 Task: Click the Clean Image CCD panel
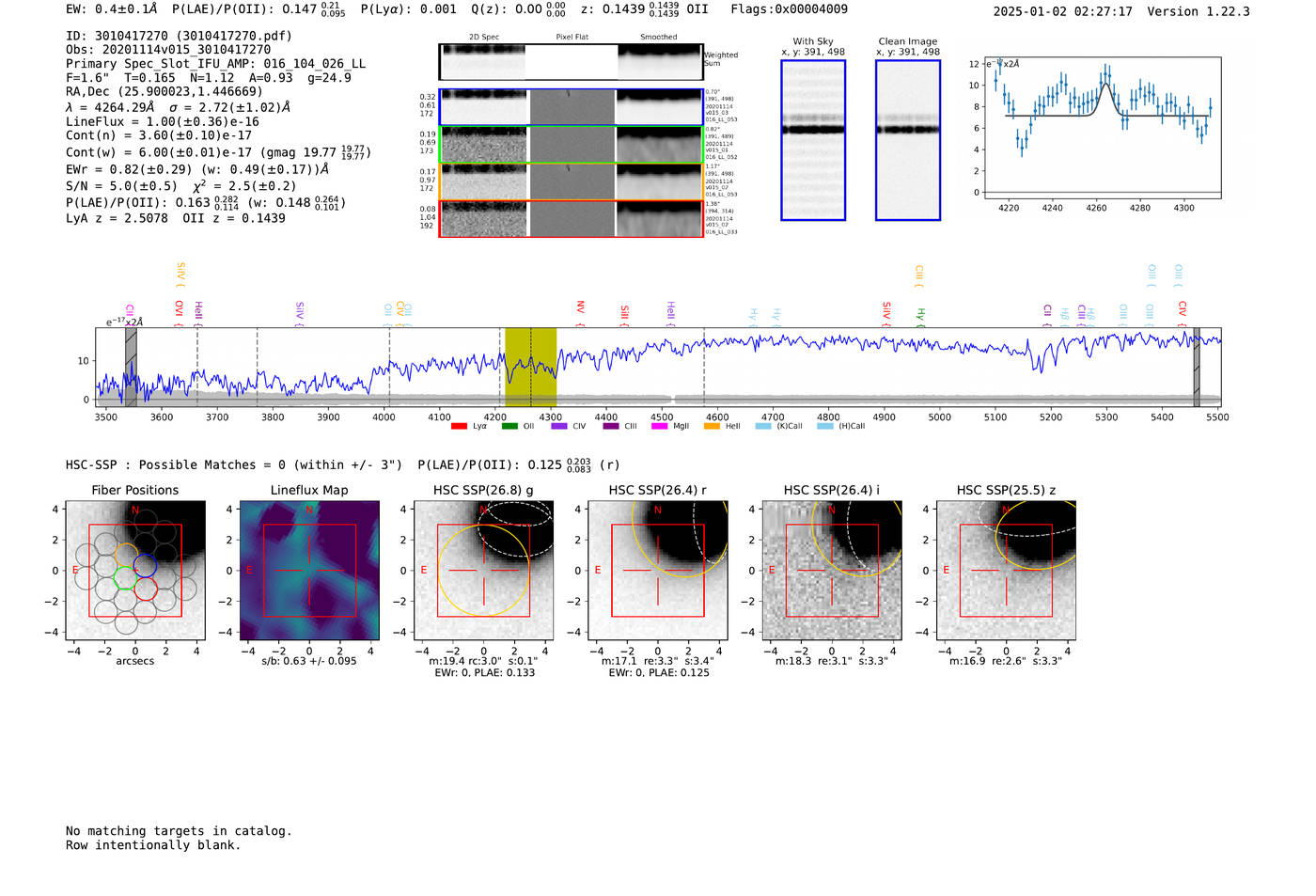[x=908, y=140]
